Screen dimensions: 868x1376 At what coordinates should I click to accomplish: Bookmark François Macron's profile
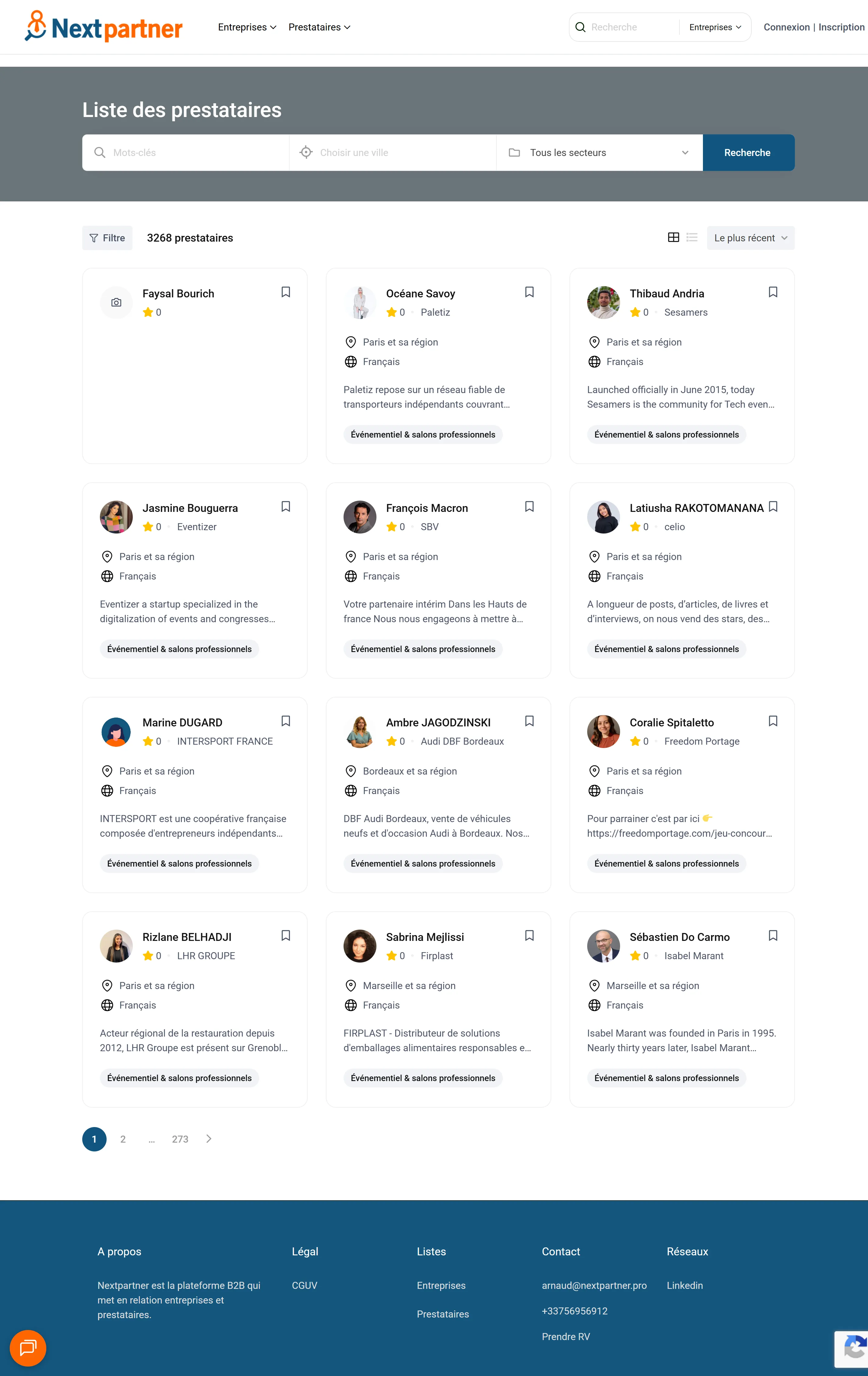[x=529, y=506]
